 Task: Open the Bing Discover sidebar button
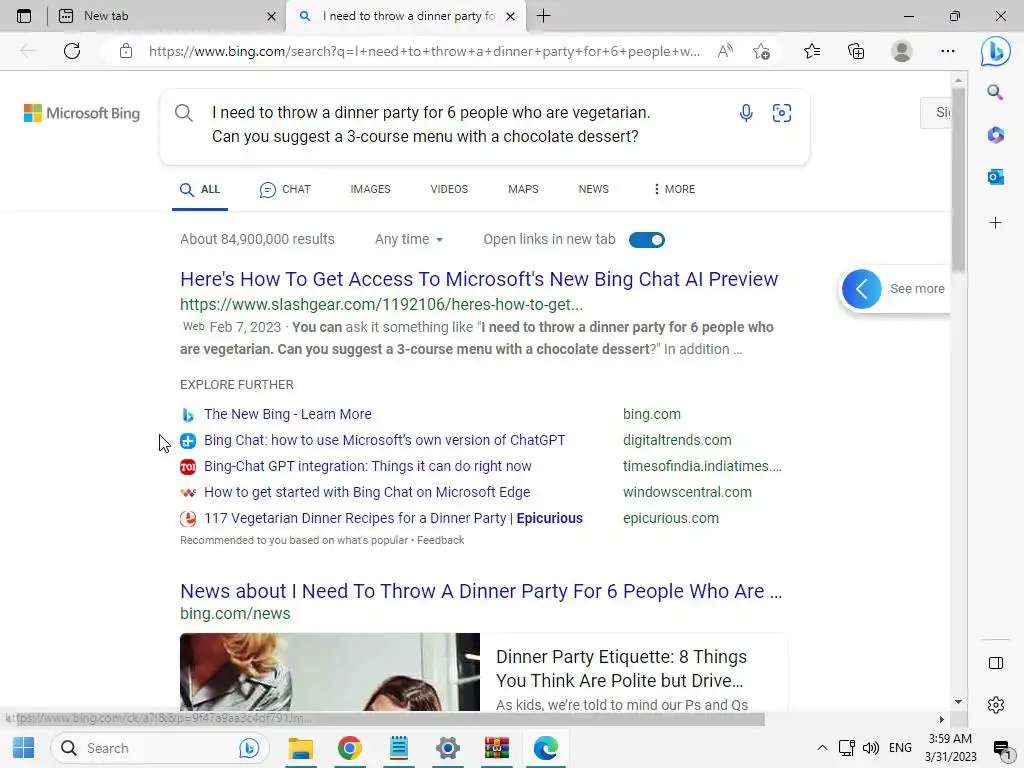coord(995,51)
